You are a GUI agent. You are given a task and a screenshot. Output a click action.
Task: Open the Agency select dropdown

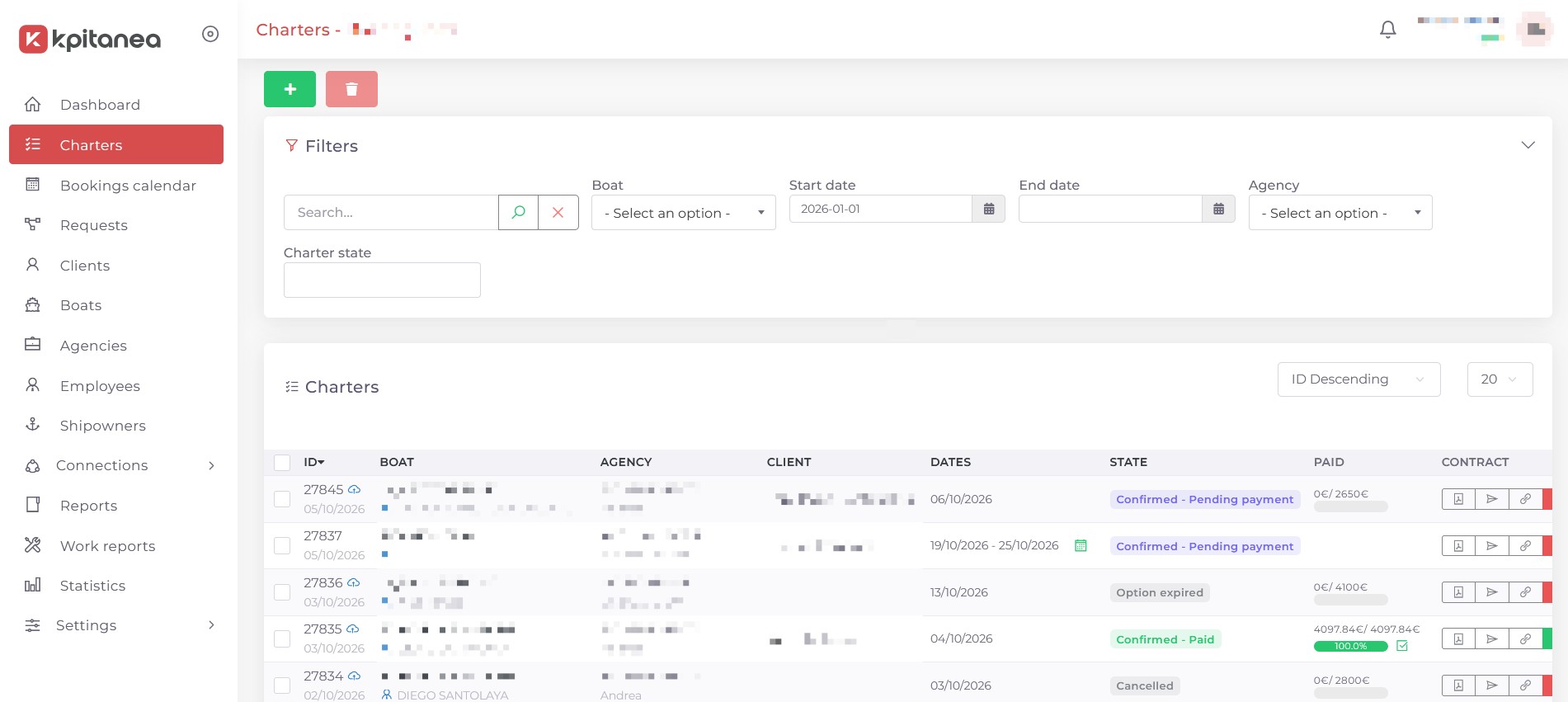pos(1340,212)
